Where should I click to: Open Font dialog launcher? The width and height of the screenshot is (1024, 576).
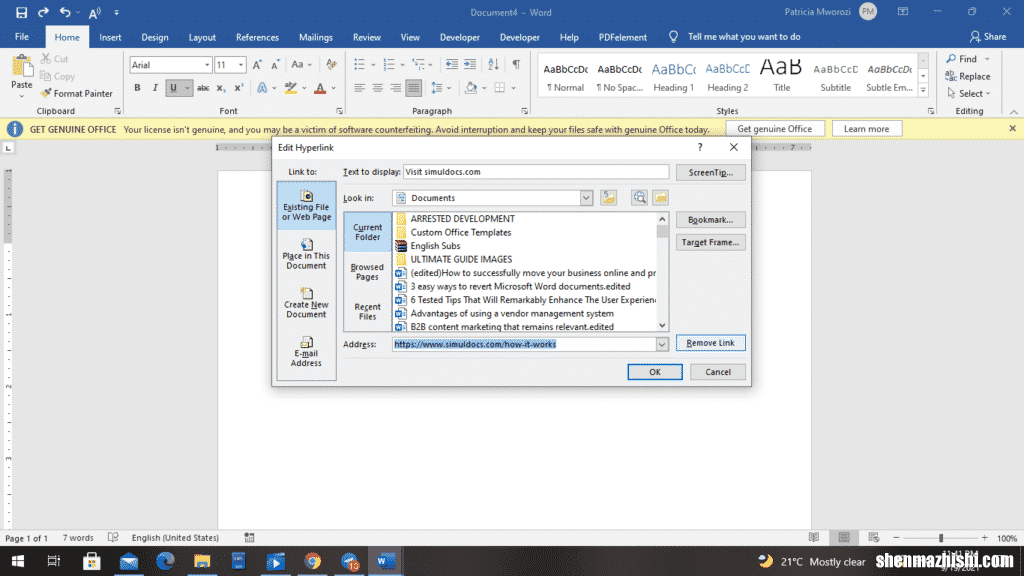click(x=339, y=111)
